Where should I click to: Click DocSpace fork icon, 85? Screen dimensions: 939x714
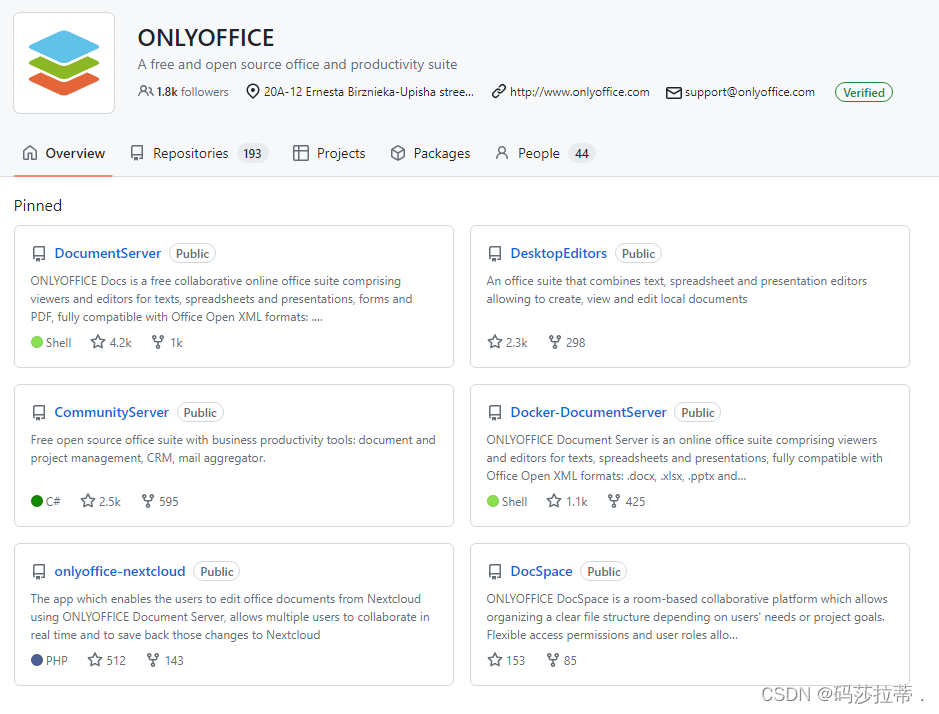tap(553, 659)
